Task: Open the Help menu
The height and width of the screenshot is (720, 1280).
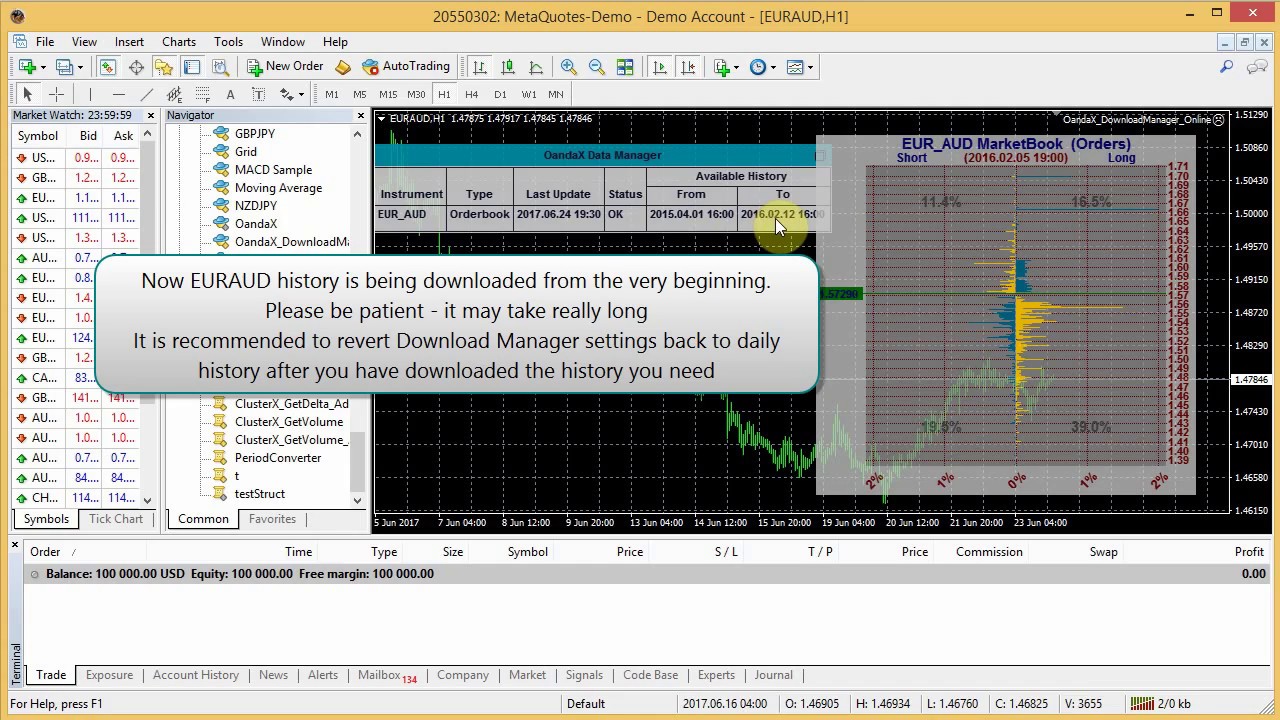Action: point(335,42)
